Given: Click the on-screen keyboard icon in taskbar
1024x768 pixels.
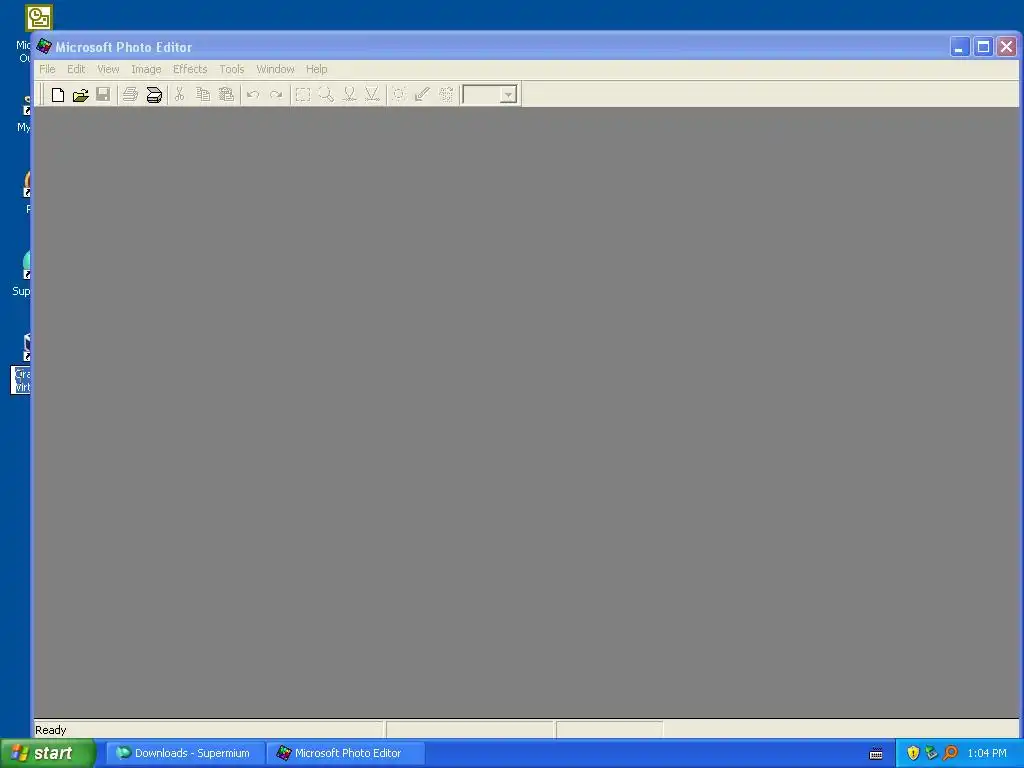Looking at the screenshot, I should (x=876, y=754).
